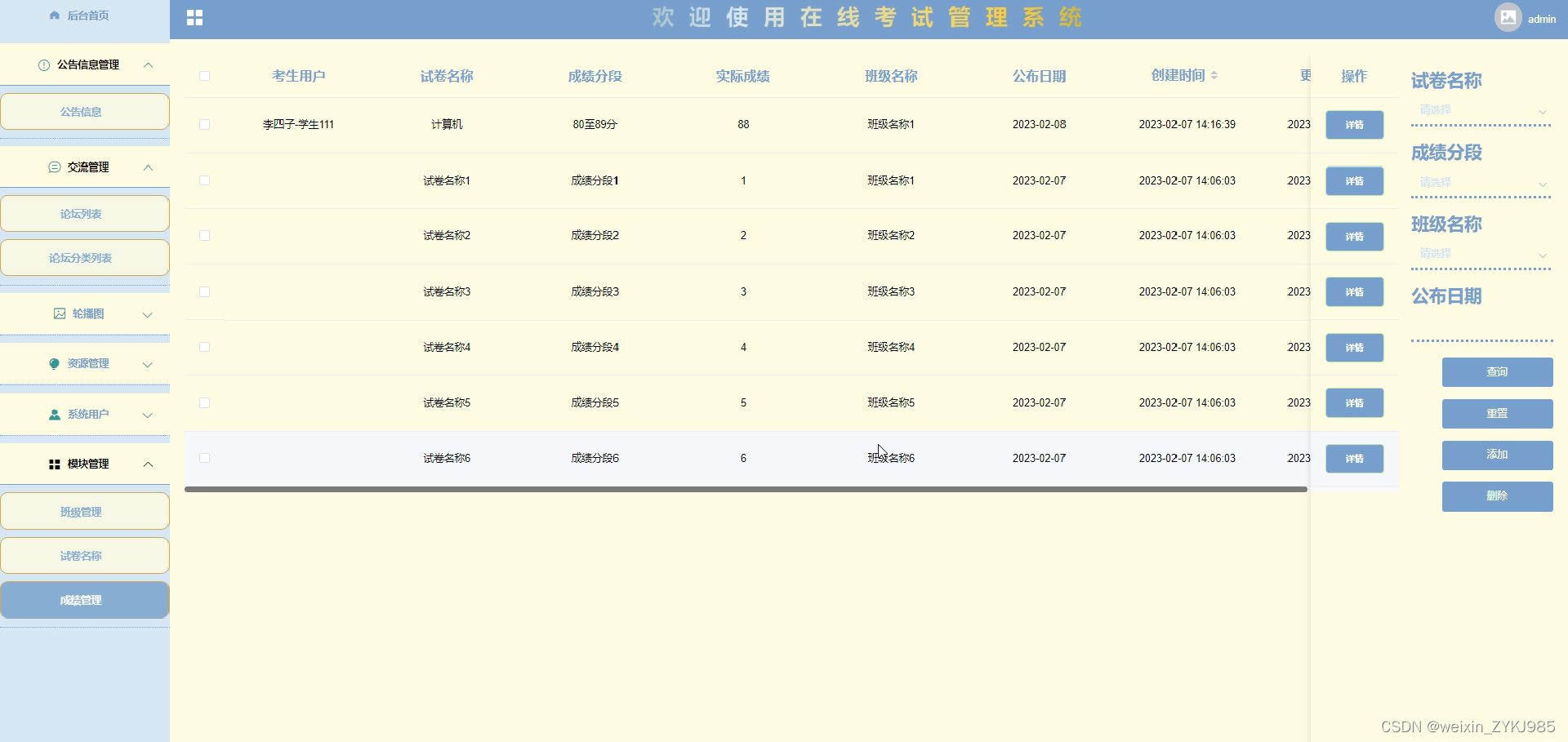
Task: Check the row checkbox for 试卷名称6
Action: (x=205, y=458)
